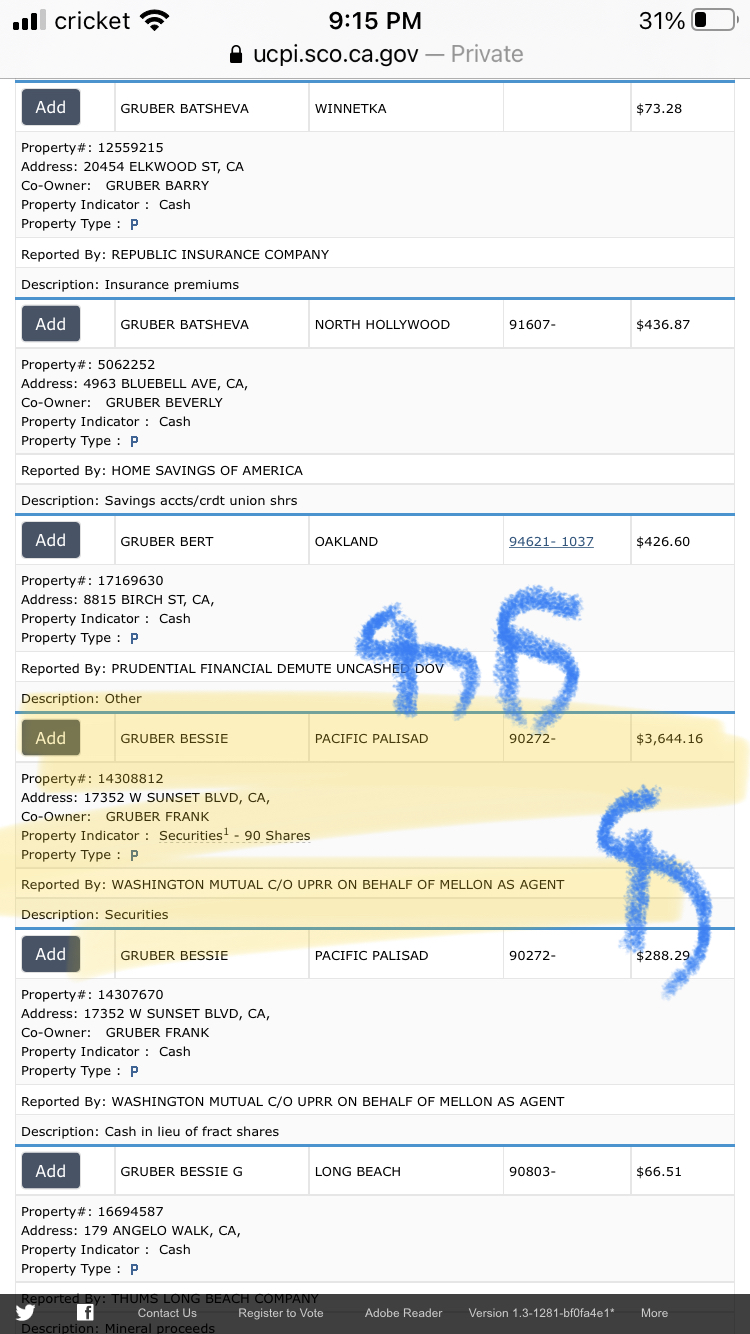Tap the ucpi.sco.ca.gov address bar
This screenshot has height=1334, width=750.
point(375,54)
